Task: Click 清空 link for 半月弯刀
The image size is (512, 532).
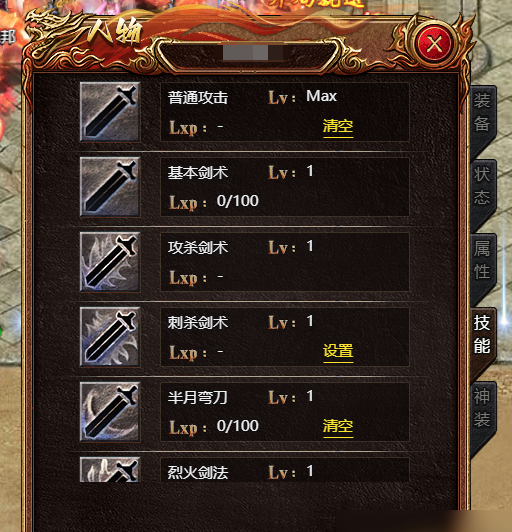Action: 338,426
